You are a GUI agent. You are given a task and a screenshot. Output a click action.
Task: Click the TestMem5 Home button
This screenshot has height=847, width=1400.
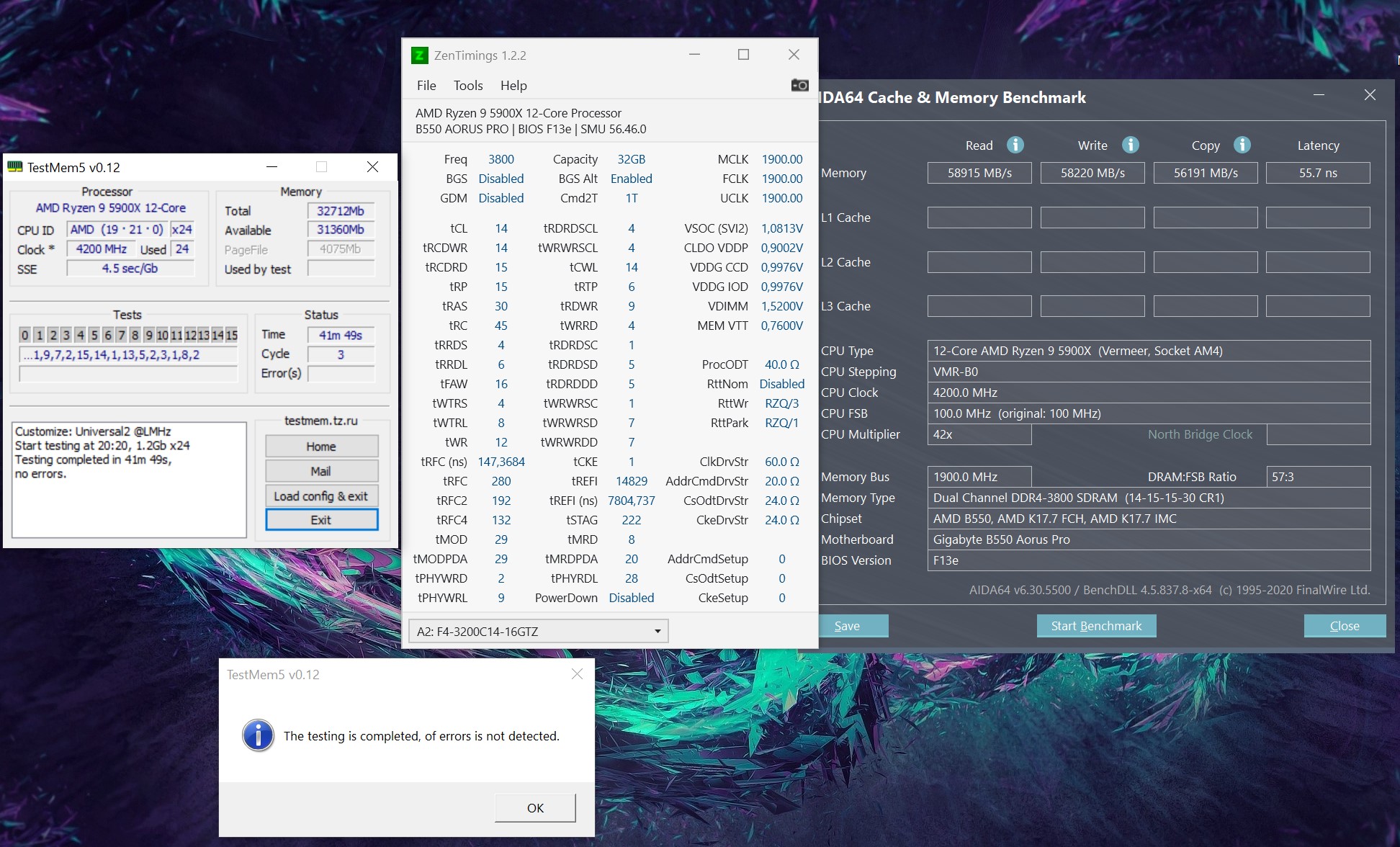(x=321, y=447)
